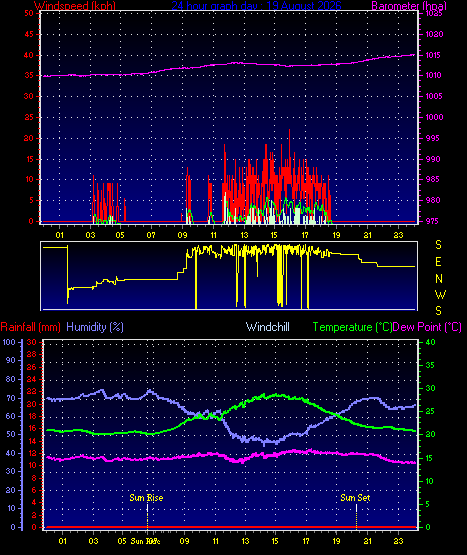Viewport: 467px width, 555px height.
Task: Click the Windspeed (kph) axis title
Action: click(x=75, y=6)
